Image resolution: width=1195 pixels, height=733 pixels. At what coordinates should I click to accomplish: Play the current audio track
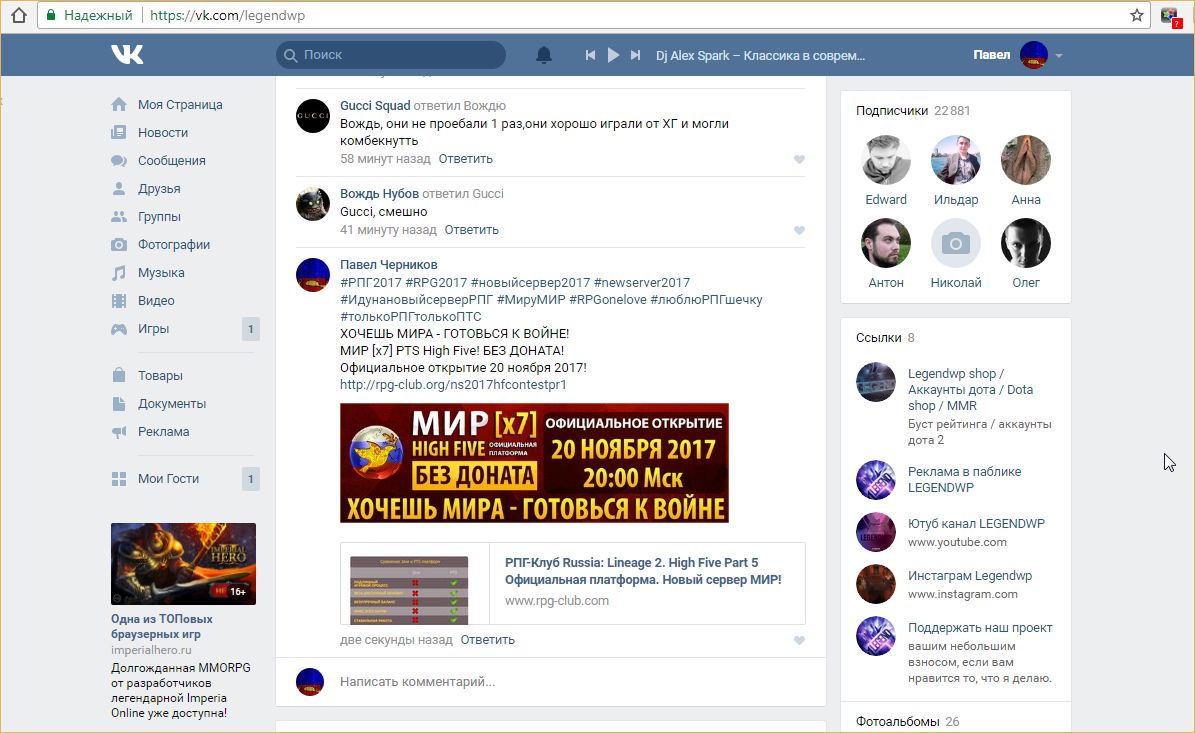click(x=613, y=55)
